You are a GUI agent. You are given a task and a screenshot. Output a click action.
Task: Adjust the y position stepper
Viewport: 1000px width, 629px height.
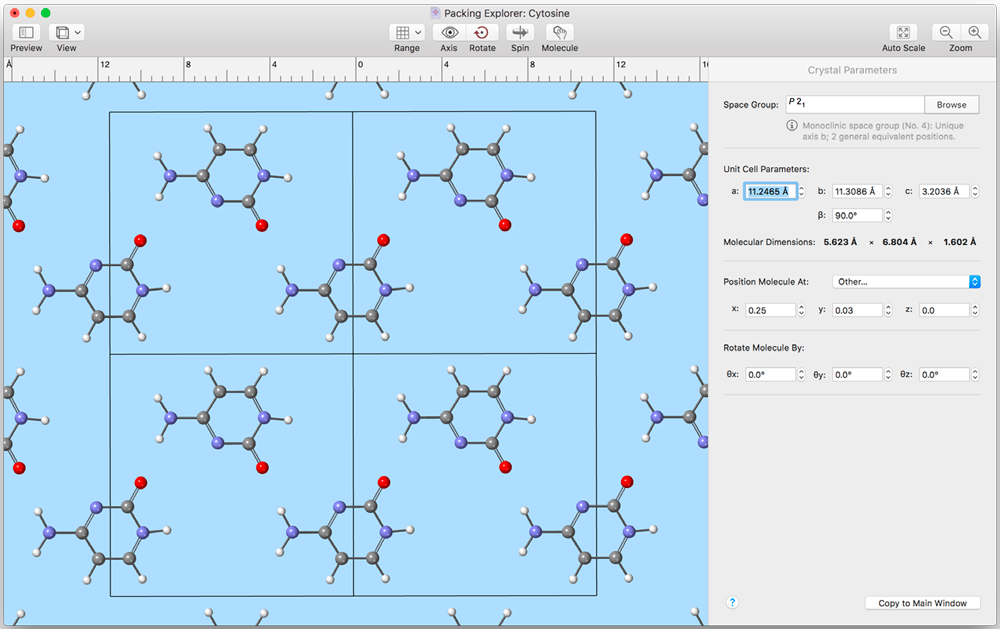(888, 310)
